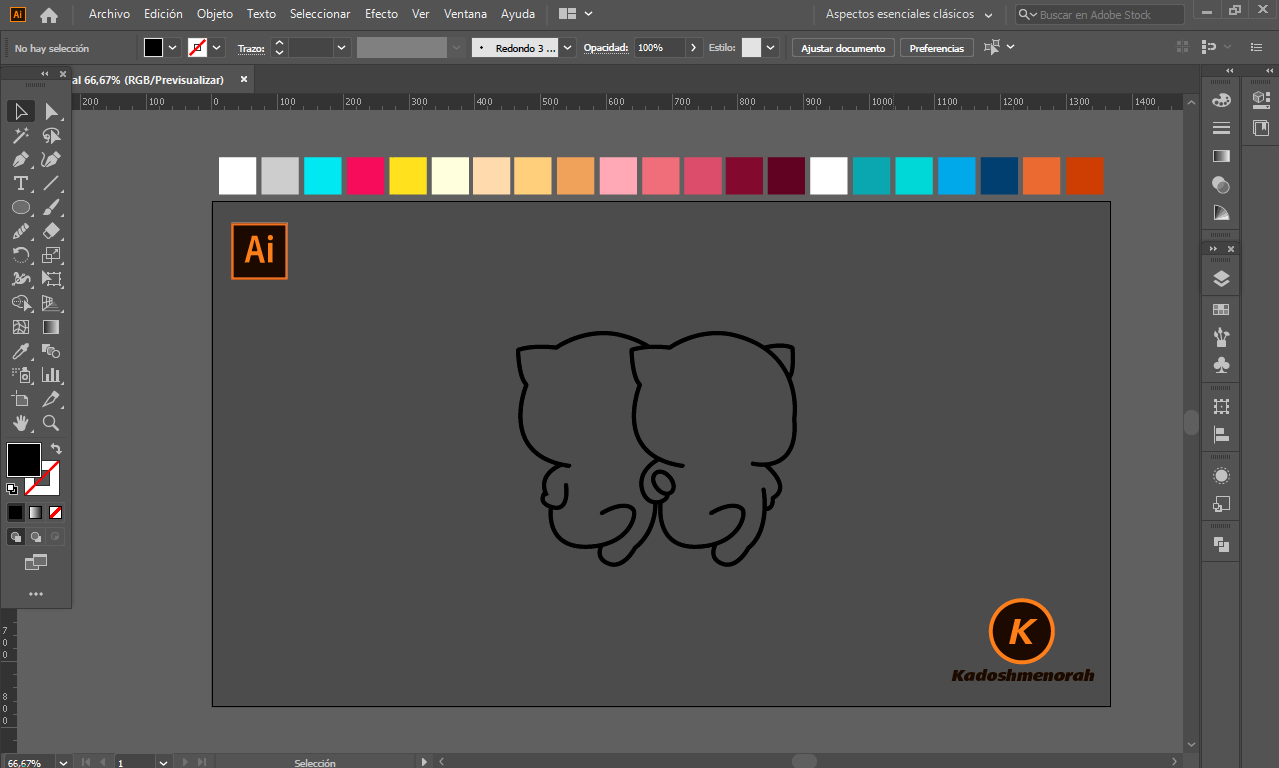1279x768 pixels.
Task: Open zoom level dropdown in status bar
Action: (x=63, y=762)
